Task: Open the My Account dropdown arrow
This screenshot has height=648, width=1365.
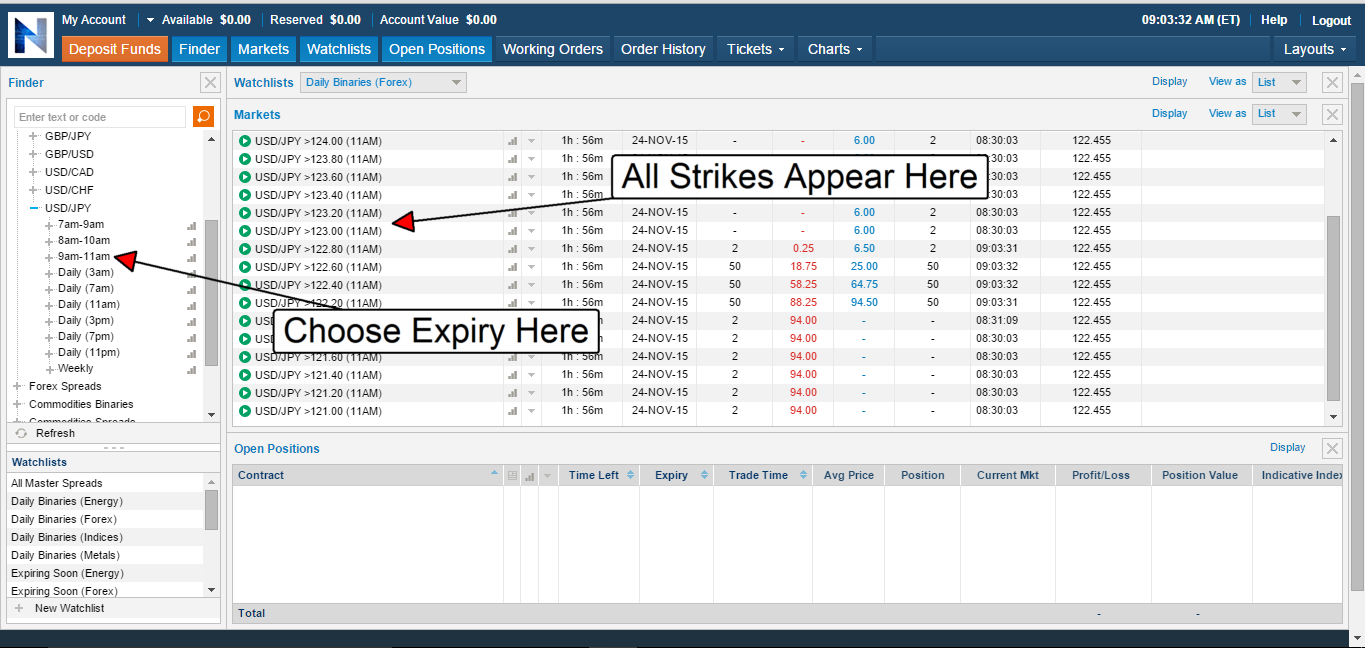Action: point(149,20)
